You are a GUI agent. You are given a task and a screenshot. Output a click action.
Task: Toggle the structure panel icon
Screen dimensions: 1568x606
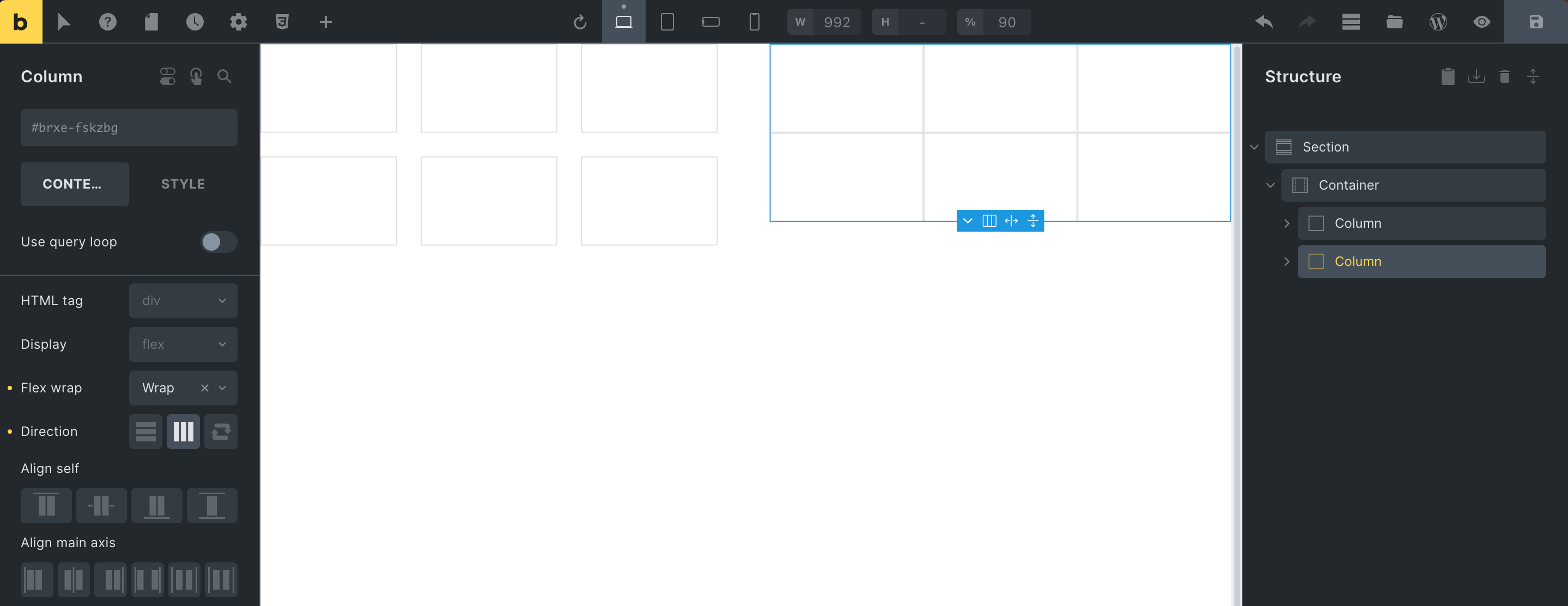pyautogui.click(x=1351, y=22)
